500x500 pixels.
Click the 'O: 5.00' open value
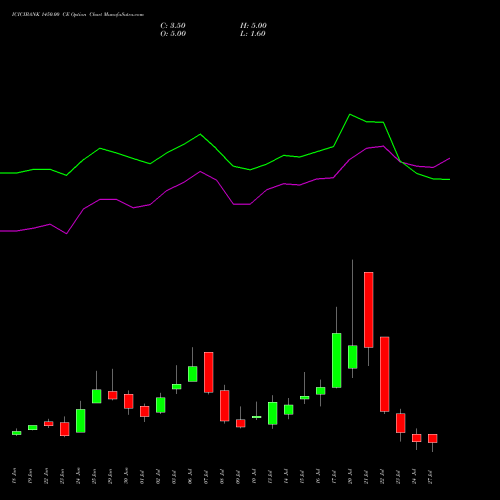pos(173,34)
